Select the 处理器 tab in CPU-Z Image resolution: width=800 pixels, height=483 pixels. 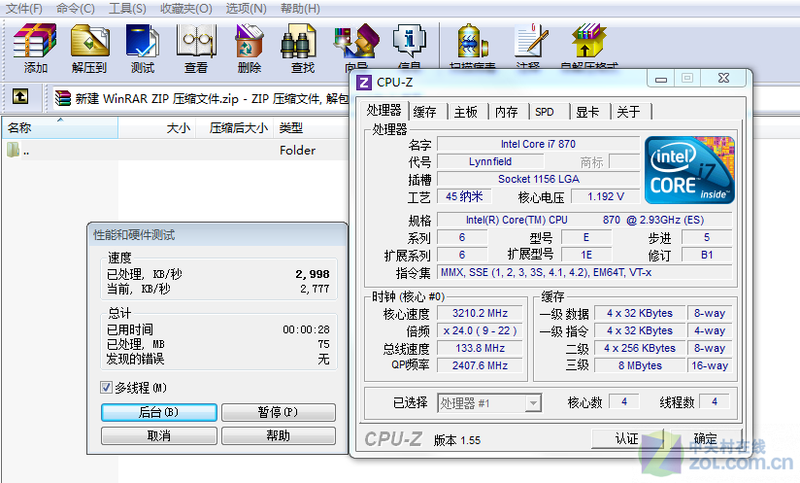pyautogui.click(x=384, y=111)
